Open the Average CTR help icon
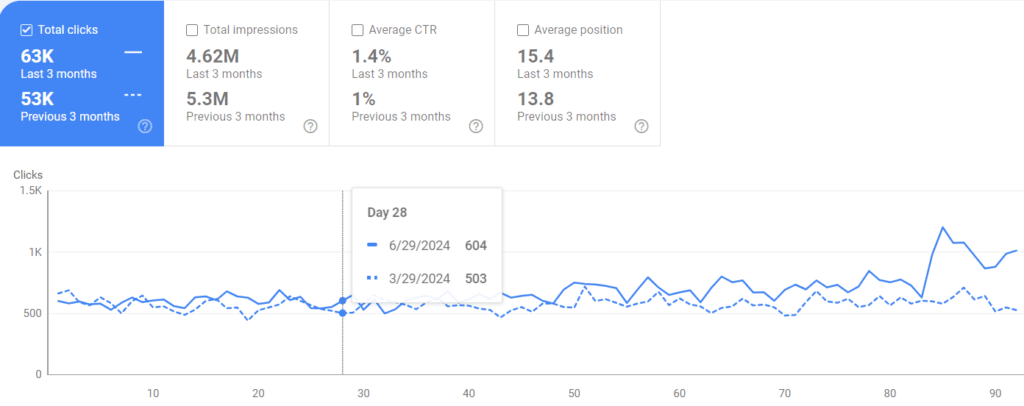Screen dimensions: 1024x406 pyautogui.click(x=476, y=126)
